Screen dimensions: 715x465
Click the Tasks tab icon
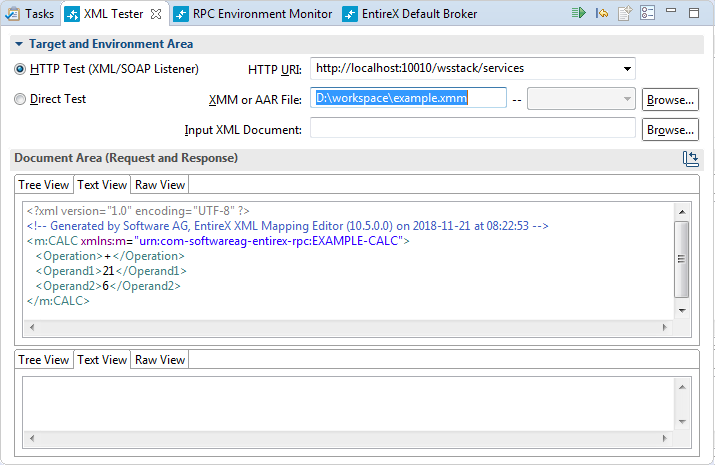click(x=12, y=14)
